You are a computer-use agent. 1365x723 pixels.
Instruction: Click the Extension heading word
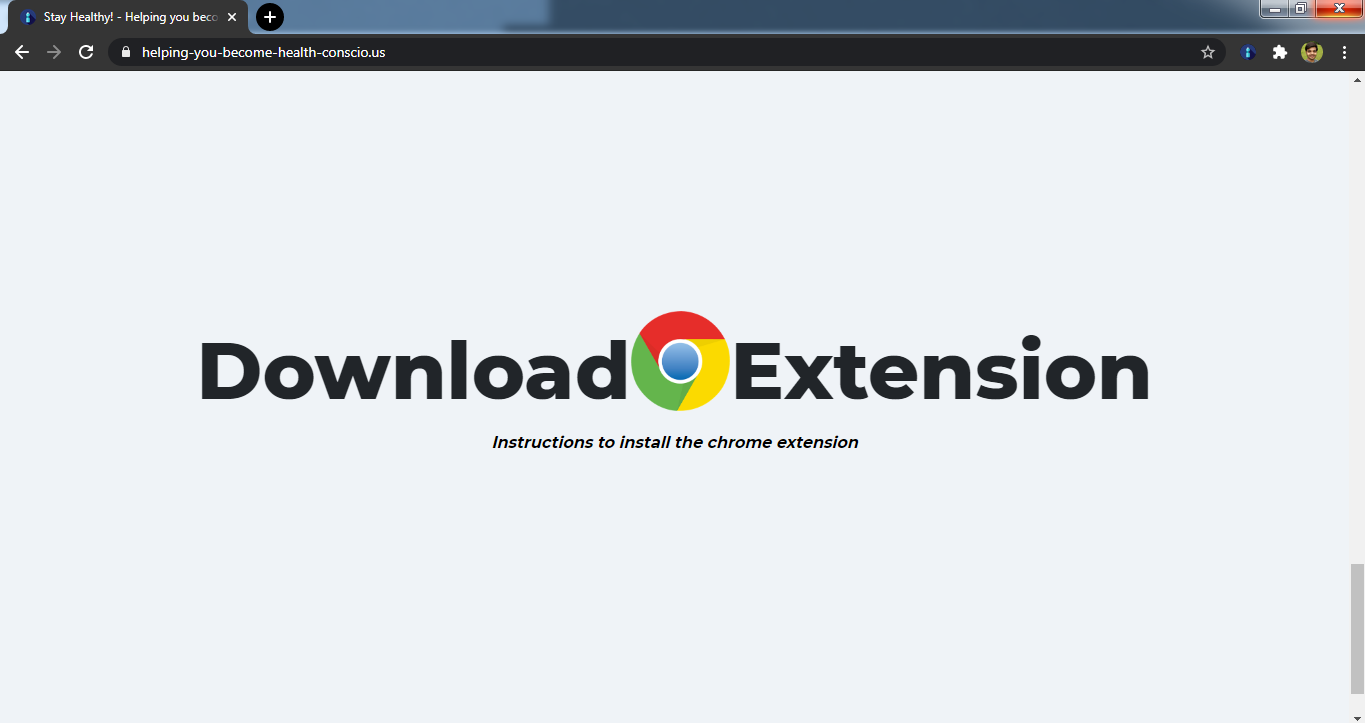[941, 371]
